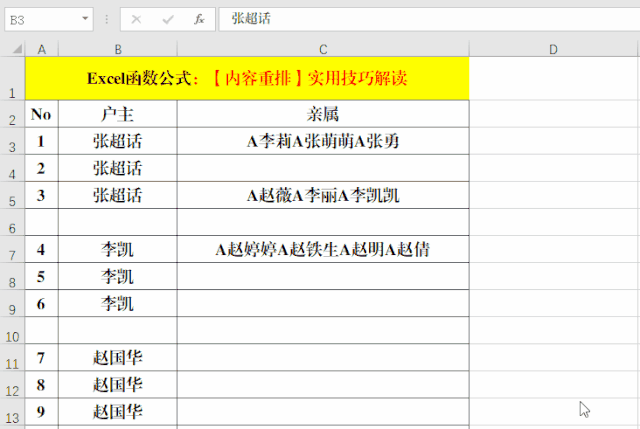640x429 pixels.
Task: Select cell B8 containing 李凯
Action: 118,276
